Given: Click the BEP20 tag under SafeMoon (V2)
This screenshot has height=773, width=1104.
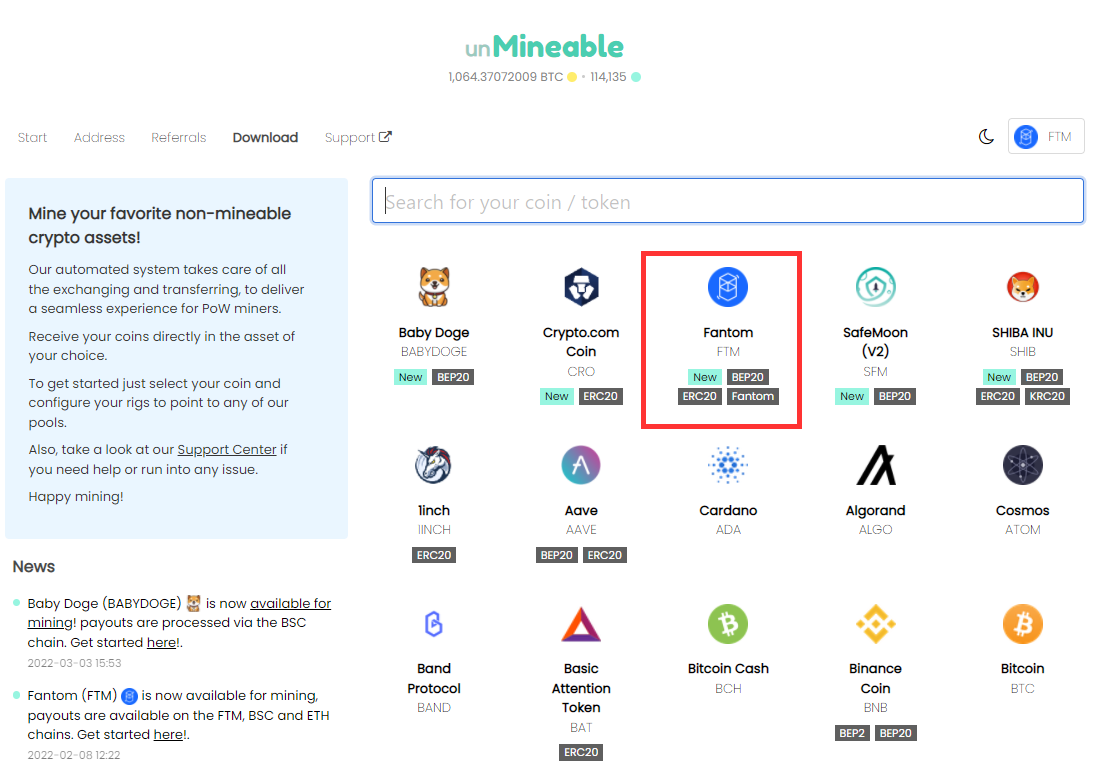Looking at the screenshot, I should 895,396.
